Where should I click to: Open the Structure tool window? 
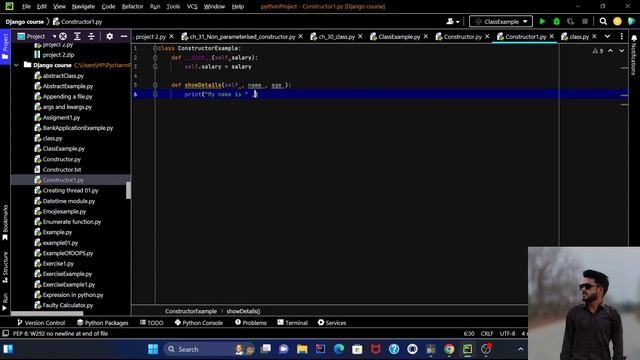pyautogui.click(x=5, y=267)
